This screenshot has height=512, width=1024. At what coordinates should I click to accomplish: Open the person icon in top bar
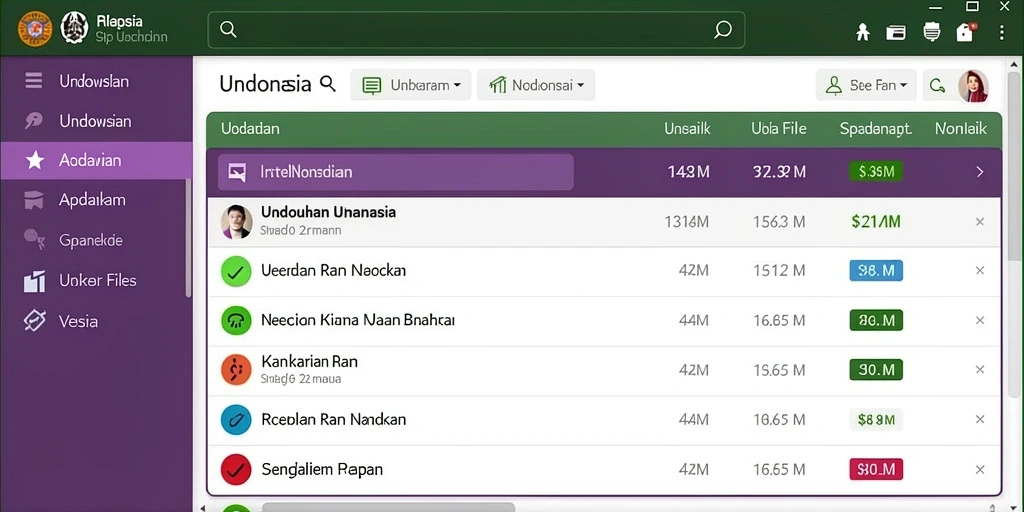tap(863, 31)
